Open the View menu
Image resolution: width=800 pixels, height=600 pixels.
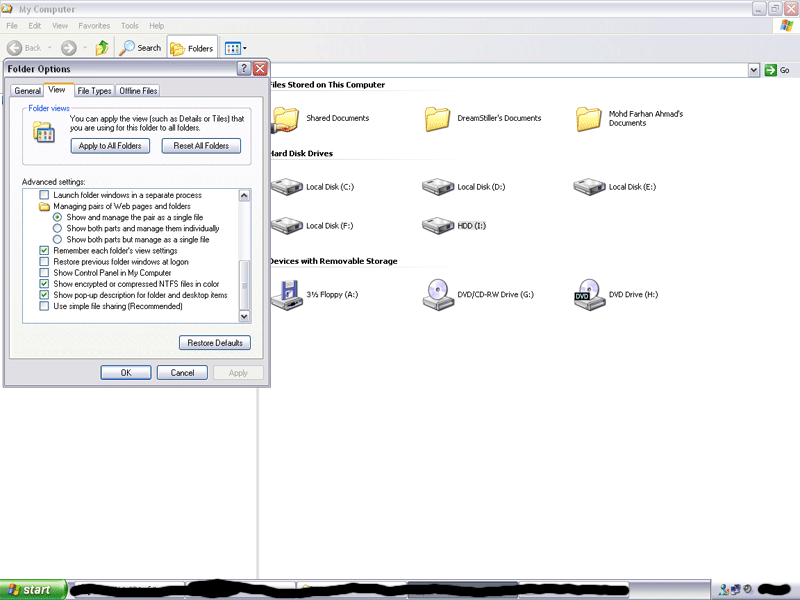click(60, 26)
